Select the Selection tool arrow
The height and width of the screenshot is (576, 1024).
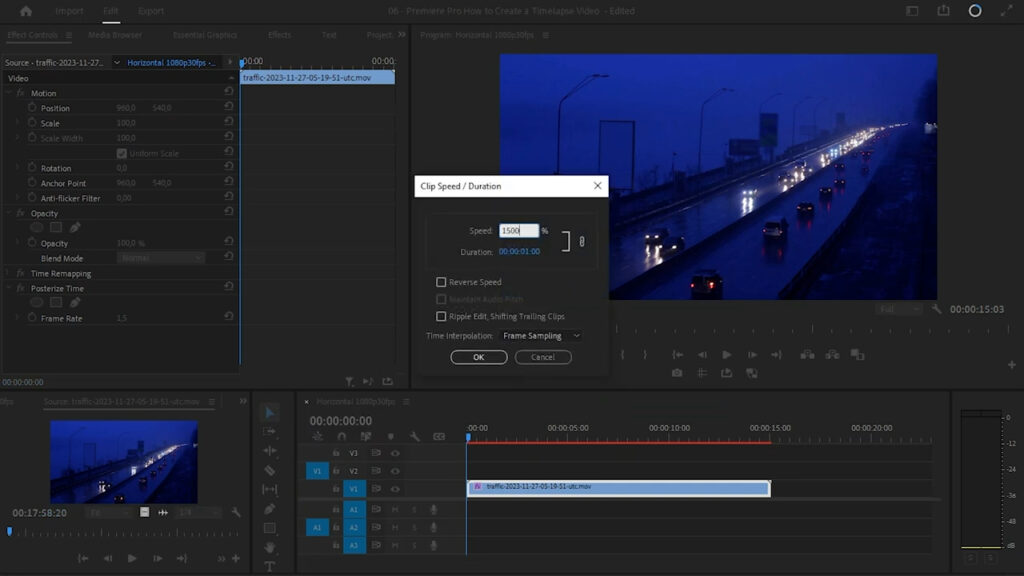click(x=270, y=413)
